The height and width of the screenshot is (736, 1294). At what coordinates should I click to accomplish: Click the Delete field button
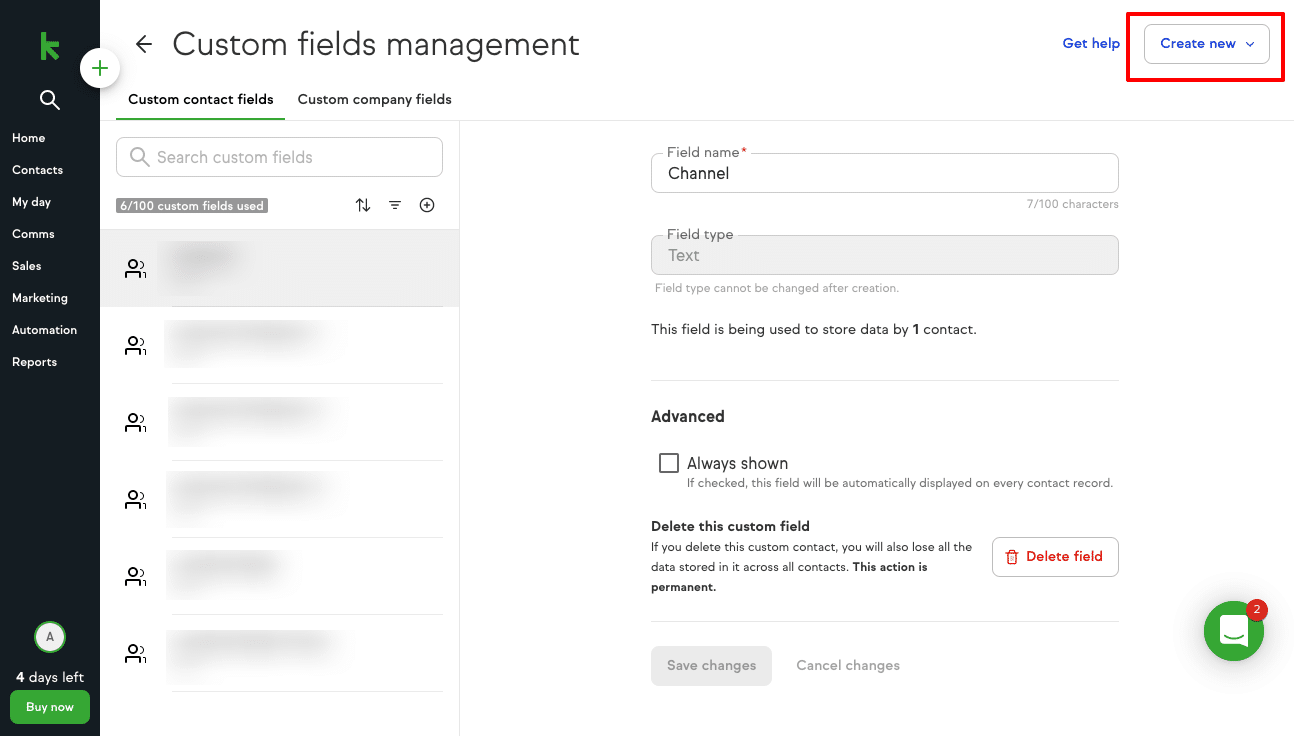pyautogui.click(x=1054, y=556)
